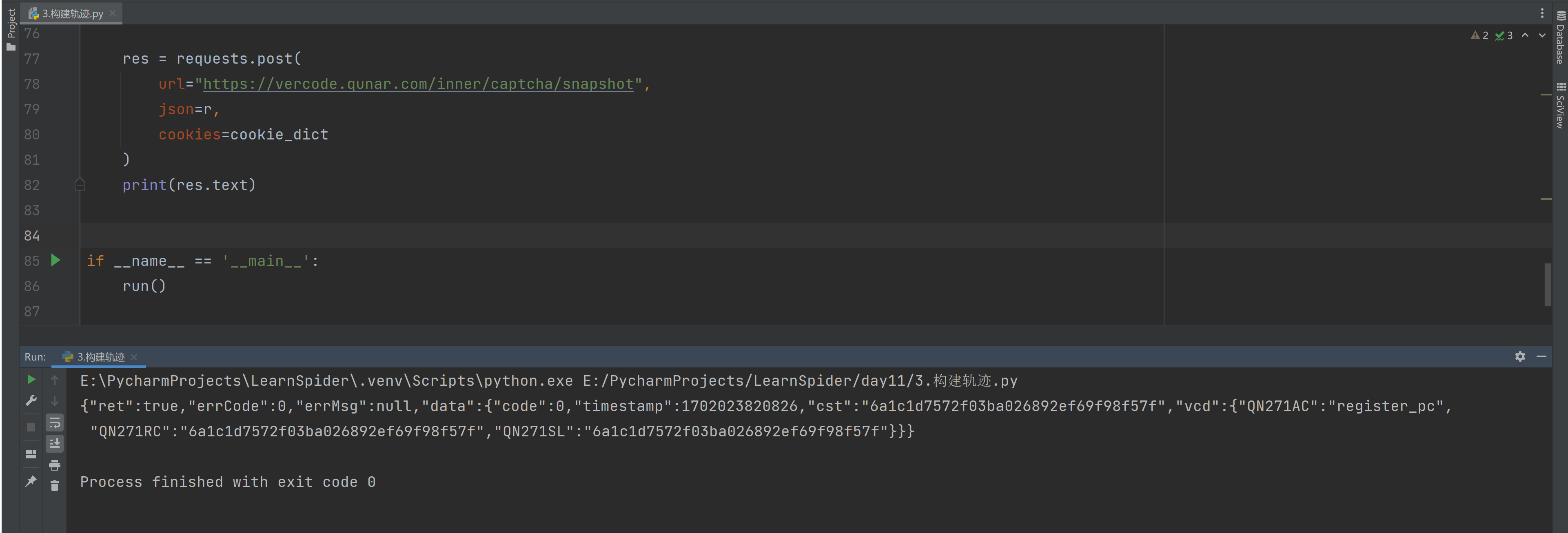1568x533 pixels.
Task: Show the 2 warnings in the inspection widget
Action: (1479, 35)
